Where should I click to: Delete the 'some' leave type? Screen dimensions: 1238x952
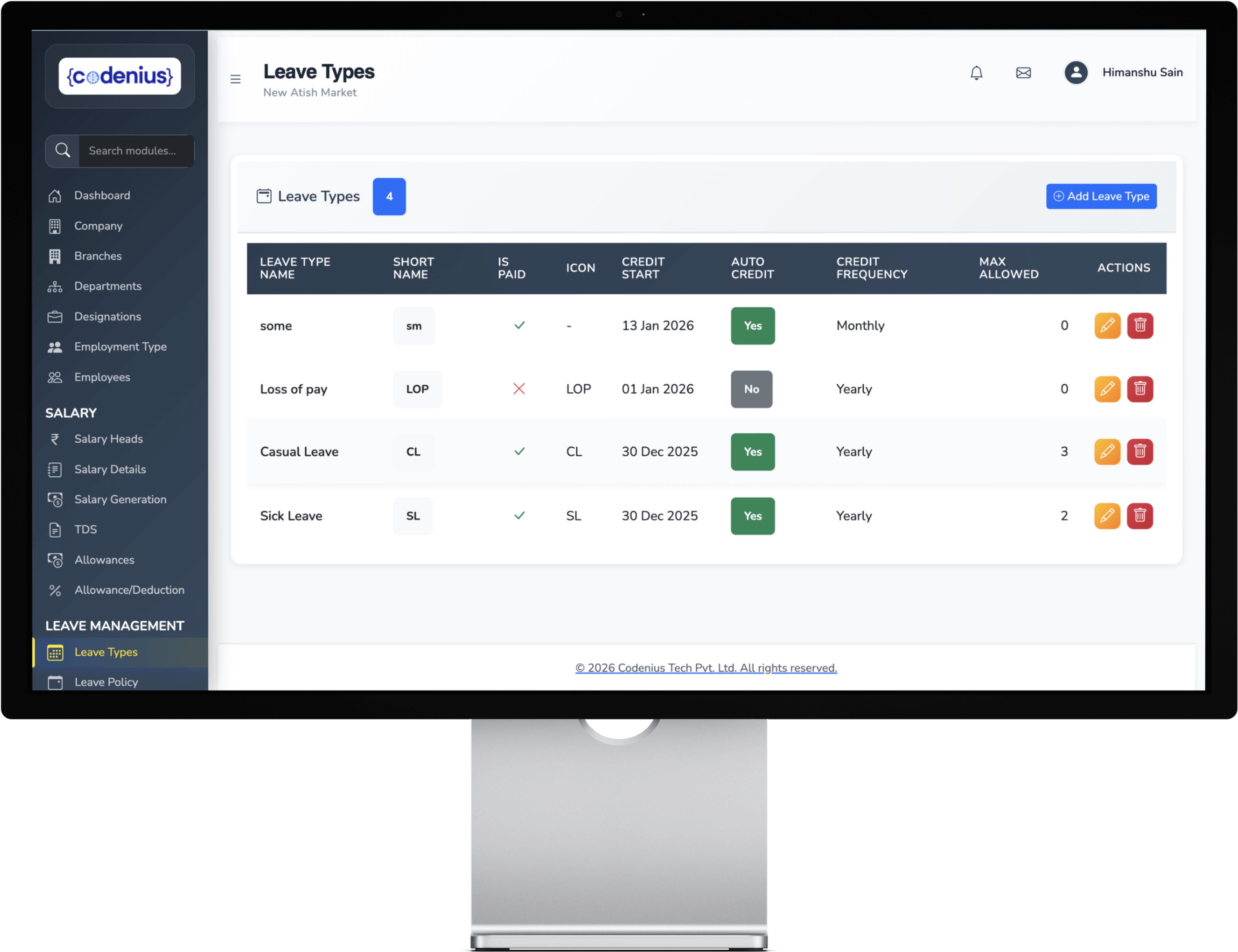point(1139,325)
